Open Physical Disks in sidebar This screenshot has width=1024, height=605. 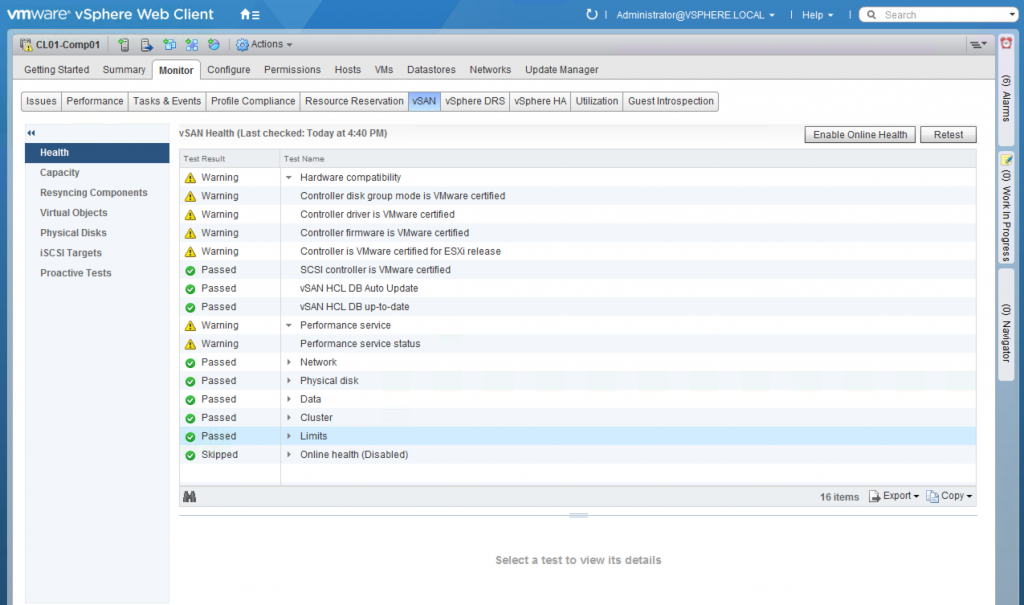73,233
